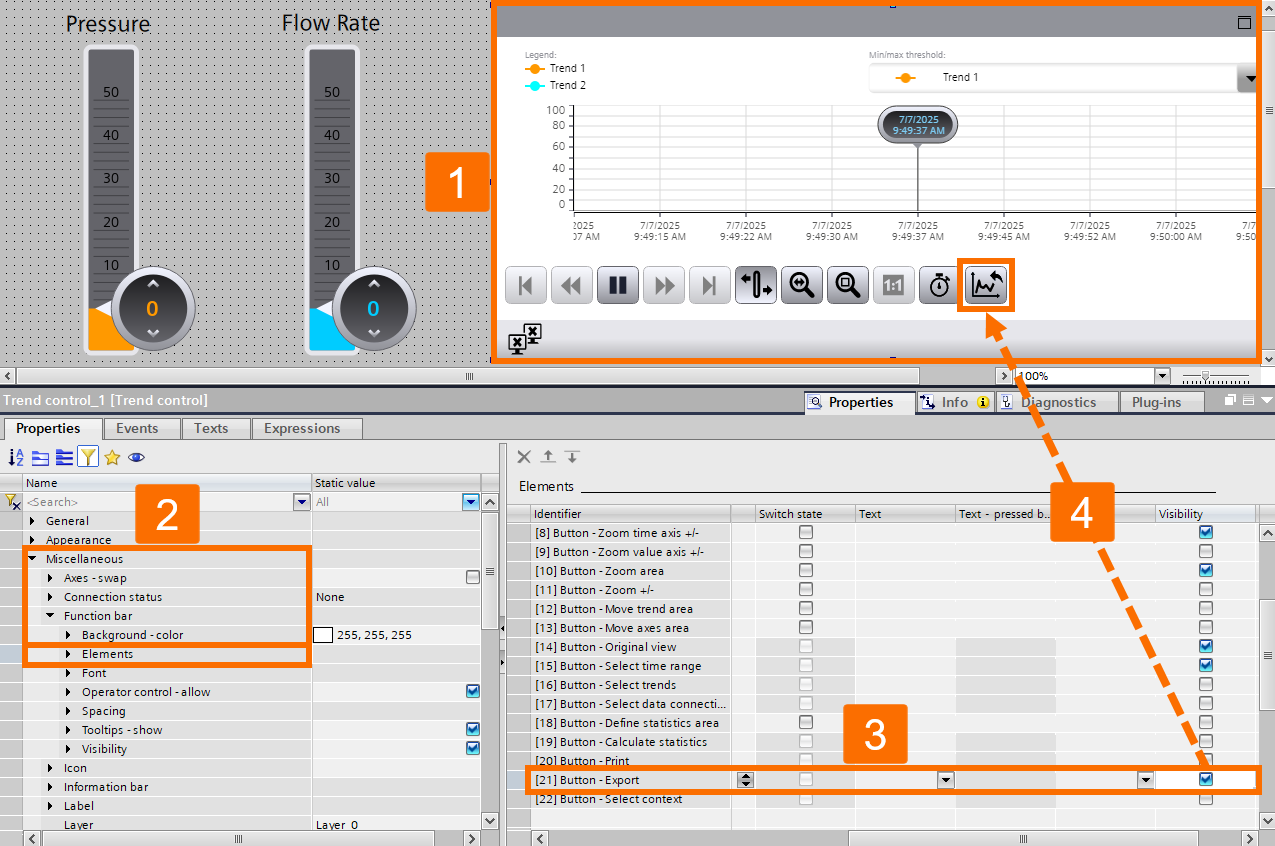Image resolution: width=1275 pixels, height=846 pixels.
Task: Click the X delete button above Elements
Action: (x=523, y=457)
